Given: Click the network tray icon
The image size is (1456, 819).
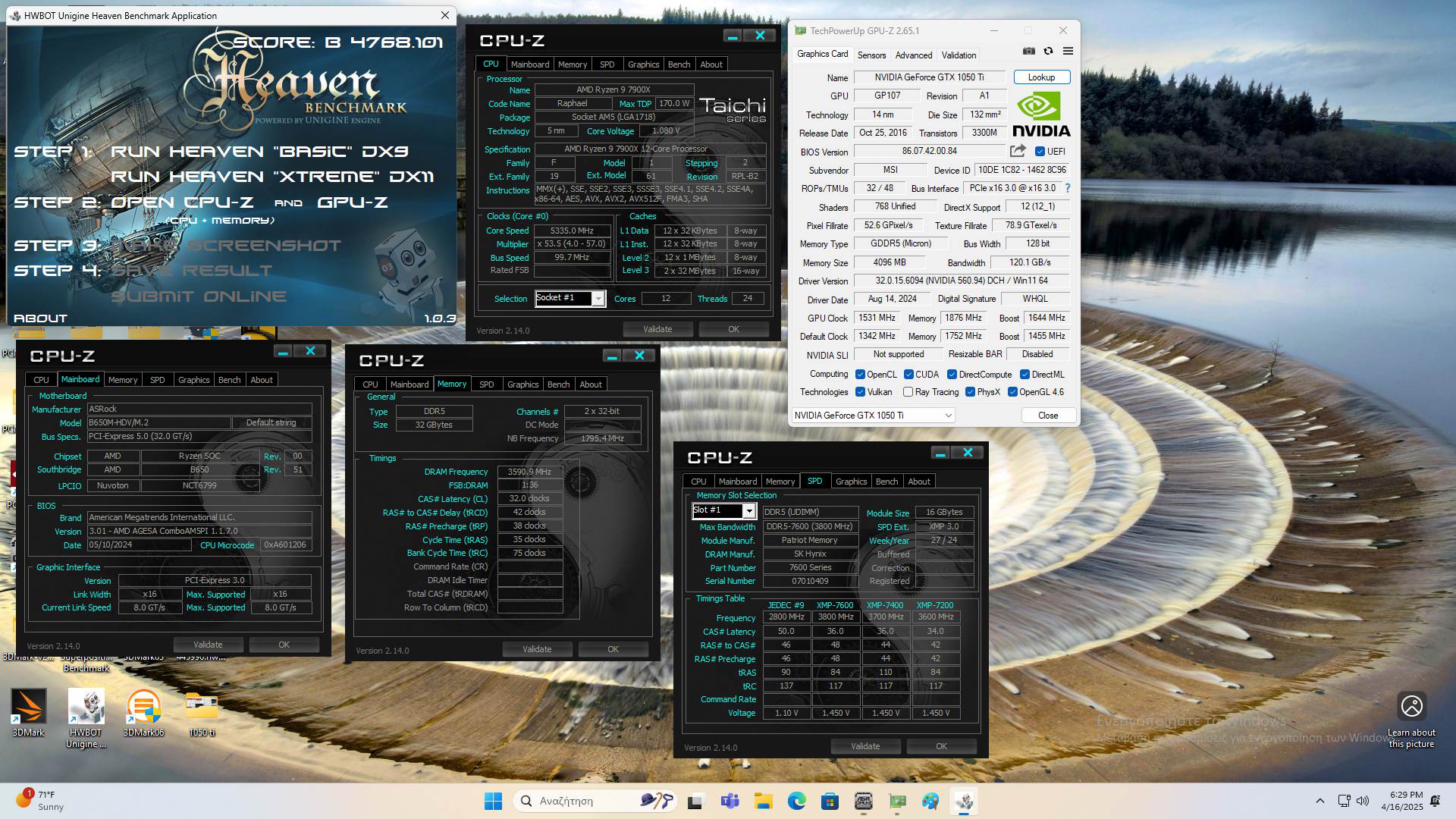Looking at the screenshot, I should click(1344, 801).
